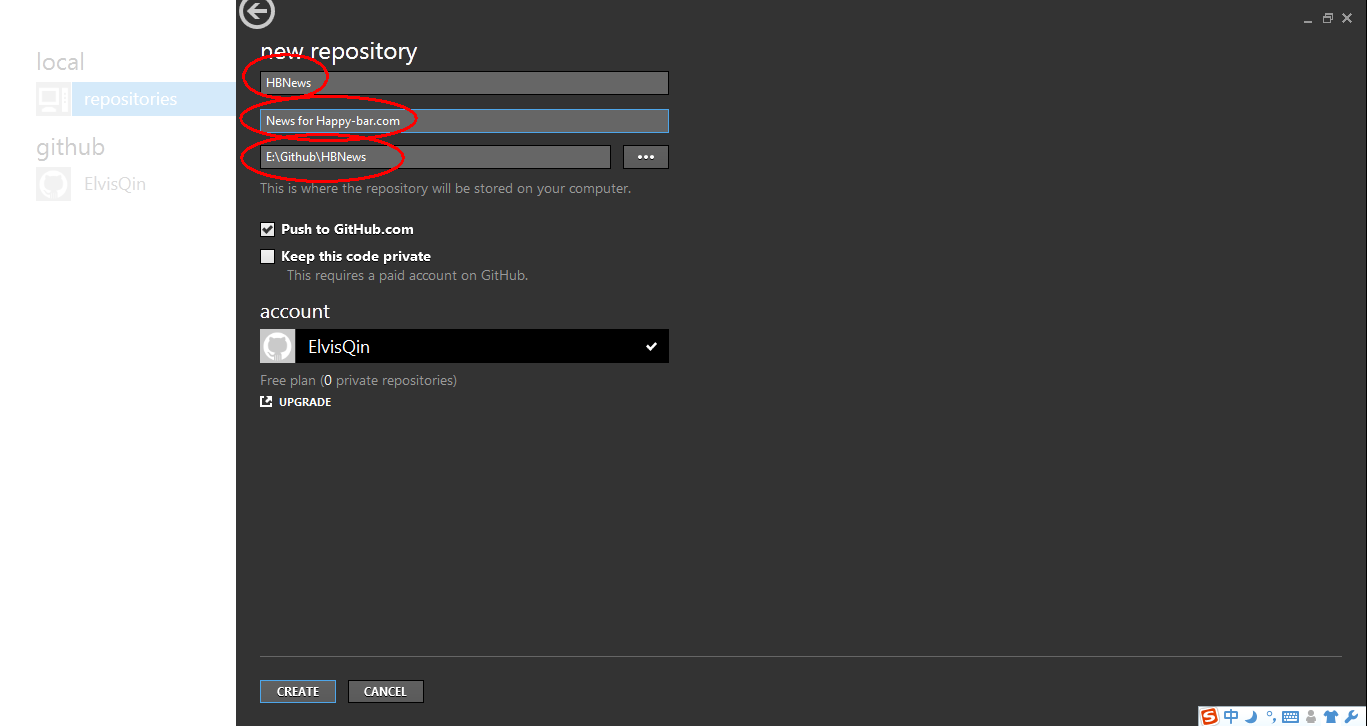Toggle the punctuation mode icon in the IME bar
1367x726 pixels.
click(x=1271, y=716)
